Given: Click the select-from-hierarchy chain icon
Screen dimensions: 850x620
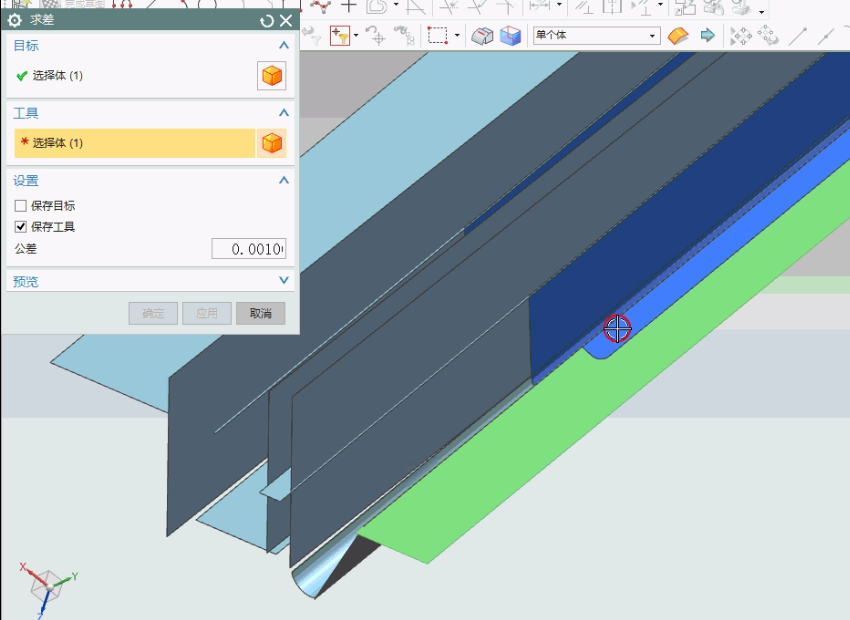Looking at the screenshot, I should point(404,36).
